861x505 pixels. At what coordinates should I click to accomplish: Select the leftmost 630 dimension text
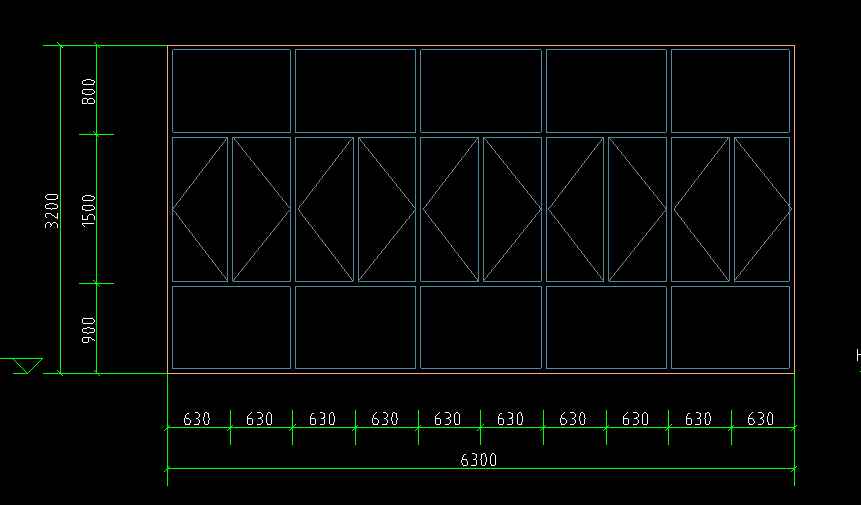click(x=197, y=419)
